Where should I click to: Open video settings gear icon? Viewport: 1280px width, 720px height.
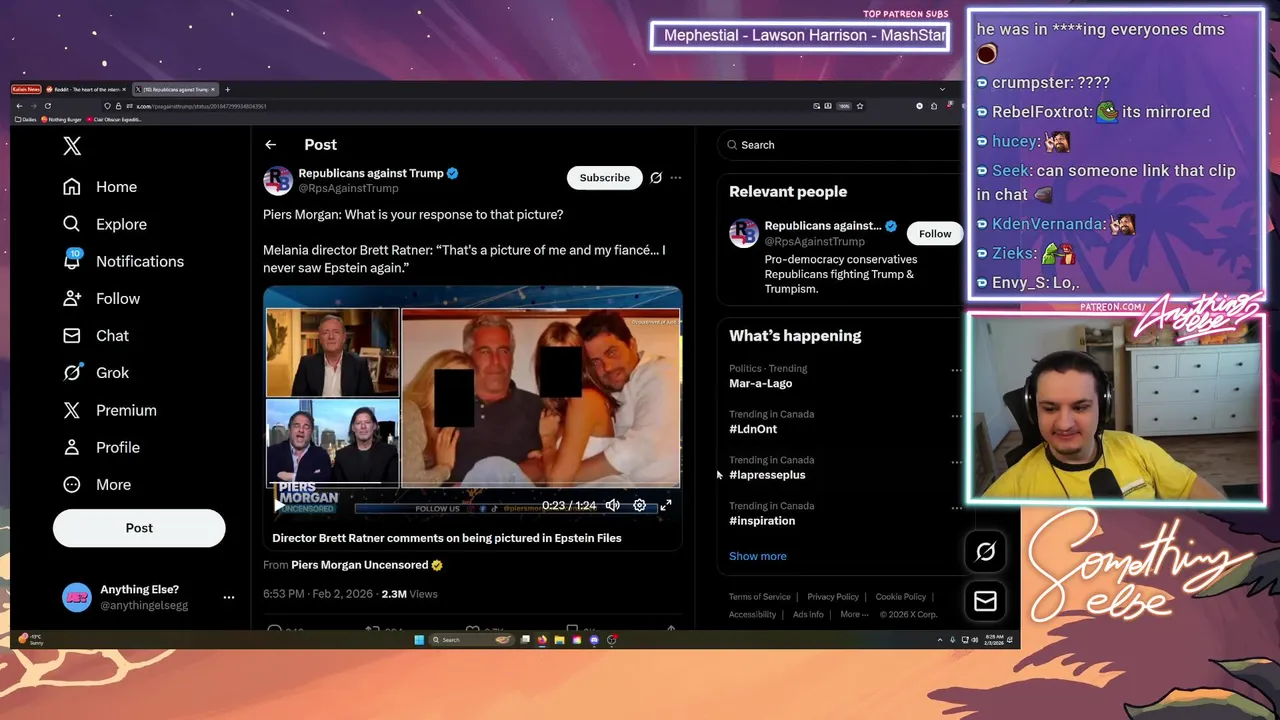coord(640,505)
